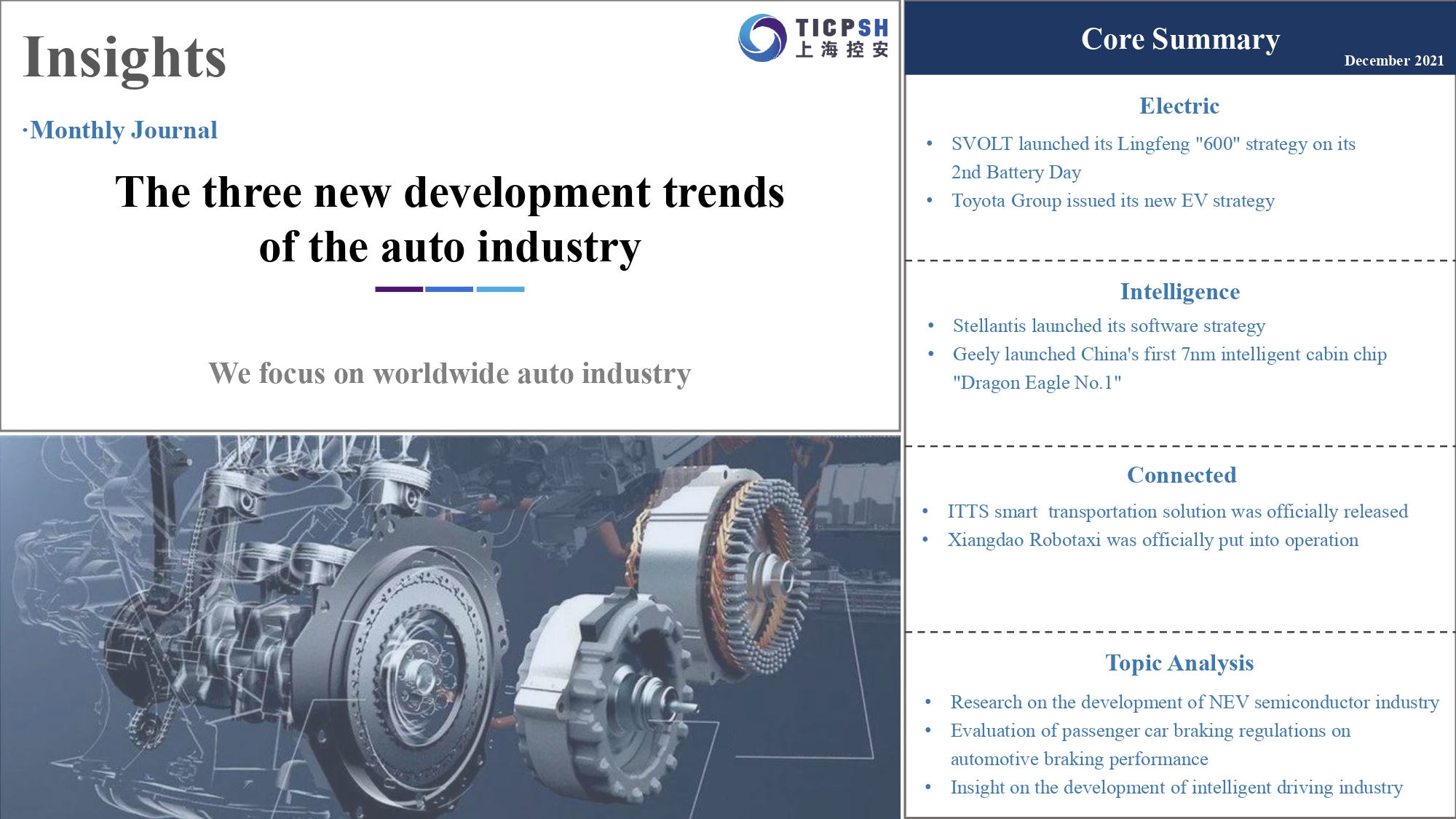The image size is (1456, 819).
Task: Select the Toyota Group EV strategy bullet
Action: (1112, 201)
